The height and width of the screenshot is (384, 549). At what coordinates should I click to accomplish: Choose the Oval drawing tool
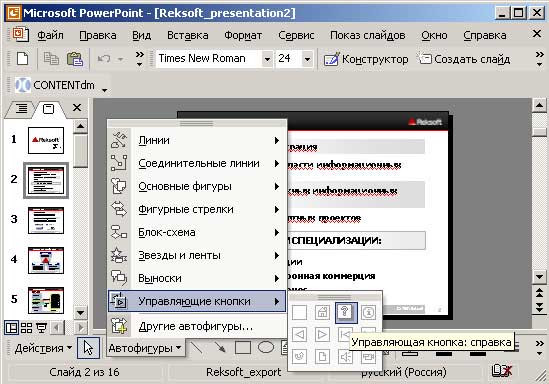click(266, 348)
